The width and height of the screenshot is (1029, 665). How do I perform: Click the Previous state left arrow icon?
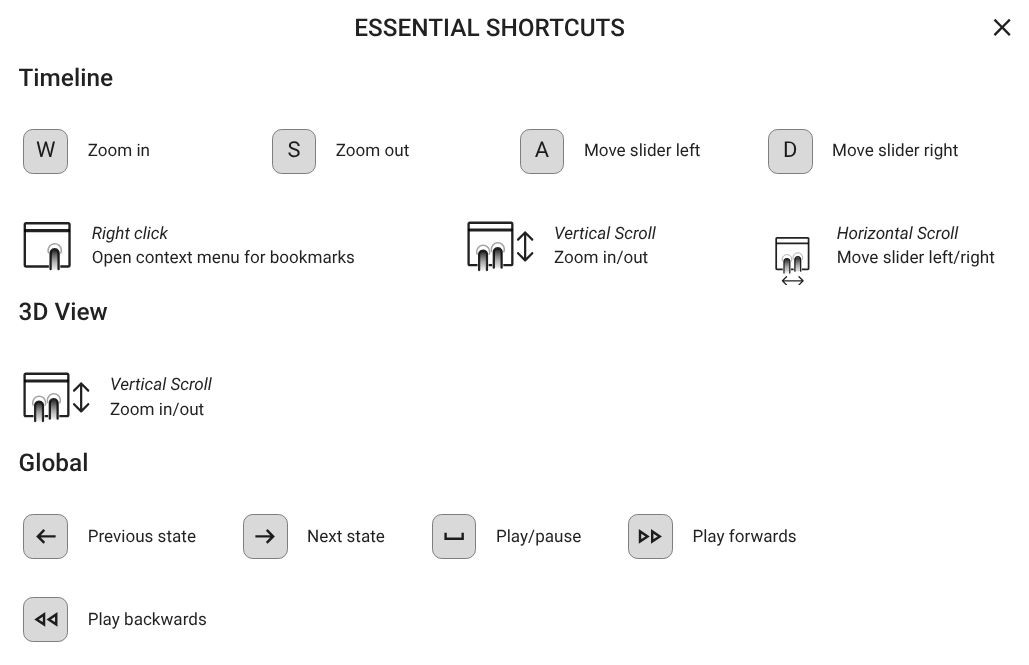45,536
